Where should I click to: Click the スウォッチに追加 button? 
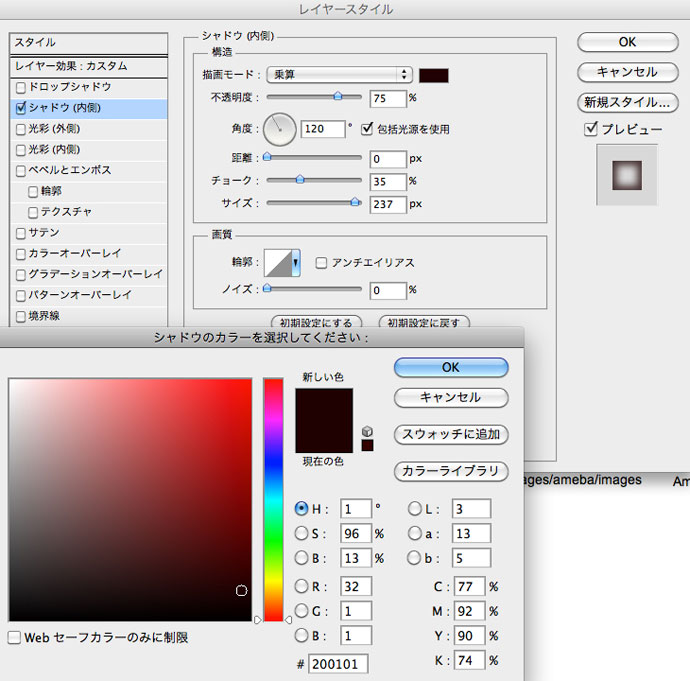coord(451,435)
